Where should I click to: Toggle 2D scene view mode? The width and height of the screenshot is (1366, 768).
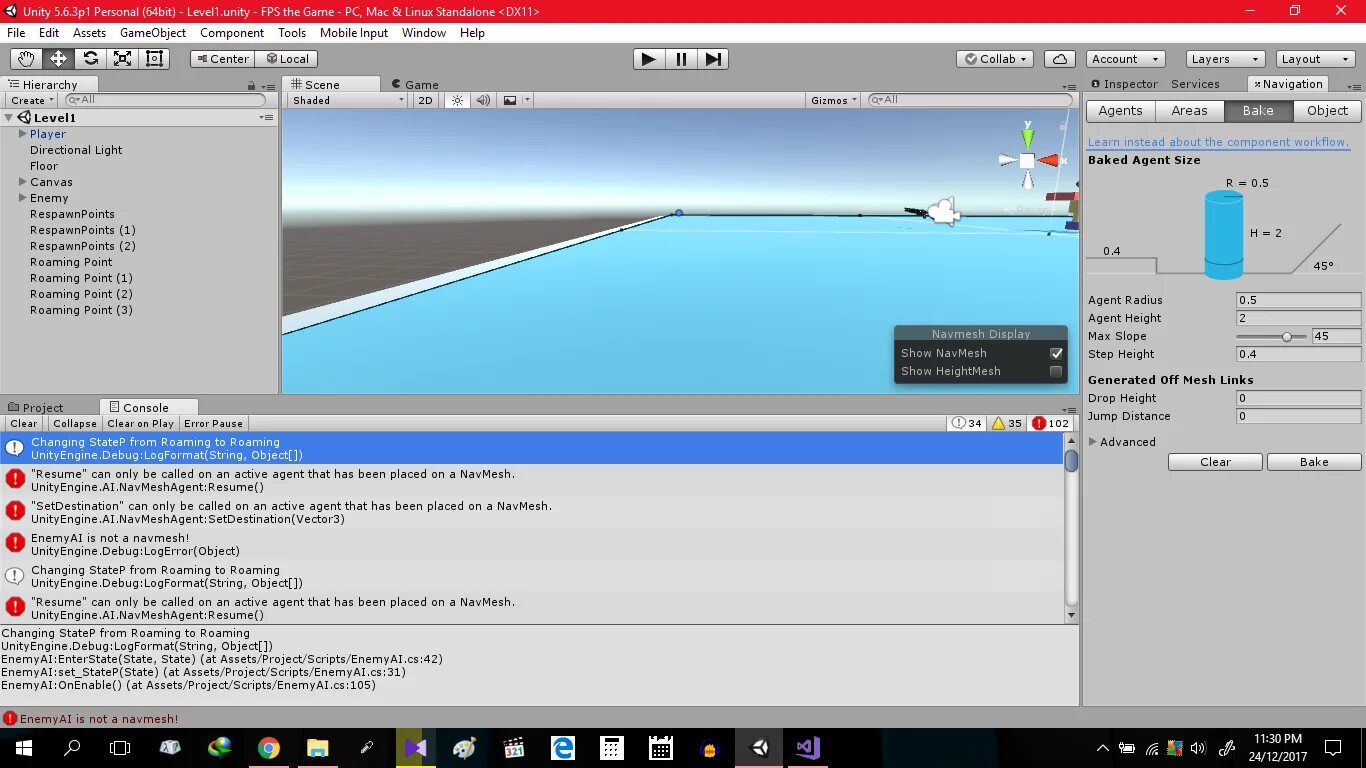pos(425,100)
